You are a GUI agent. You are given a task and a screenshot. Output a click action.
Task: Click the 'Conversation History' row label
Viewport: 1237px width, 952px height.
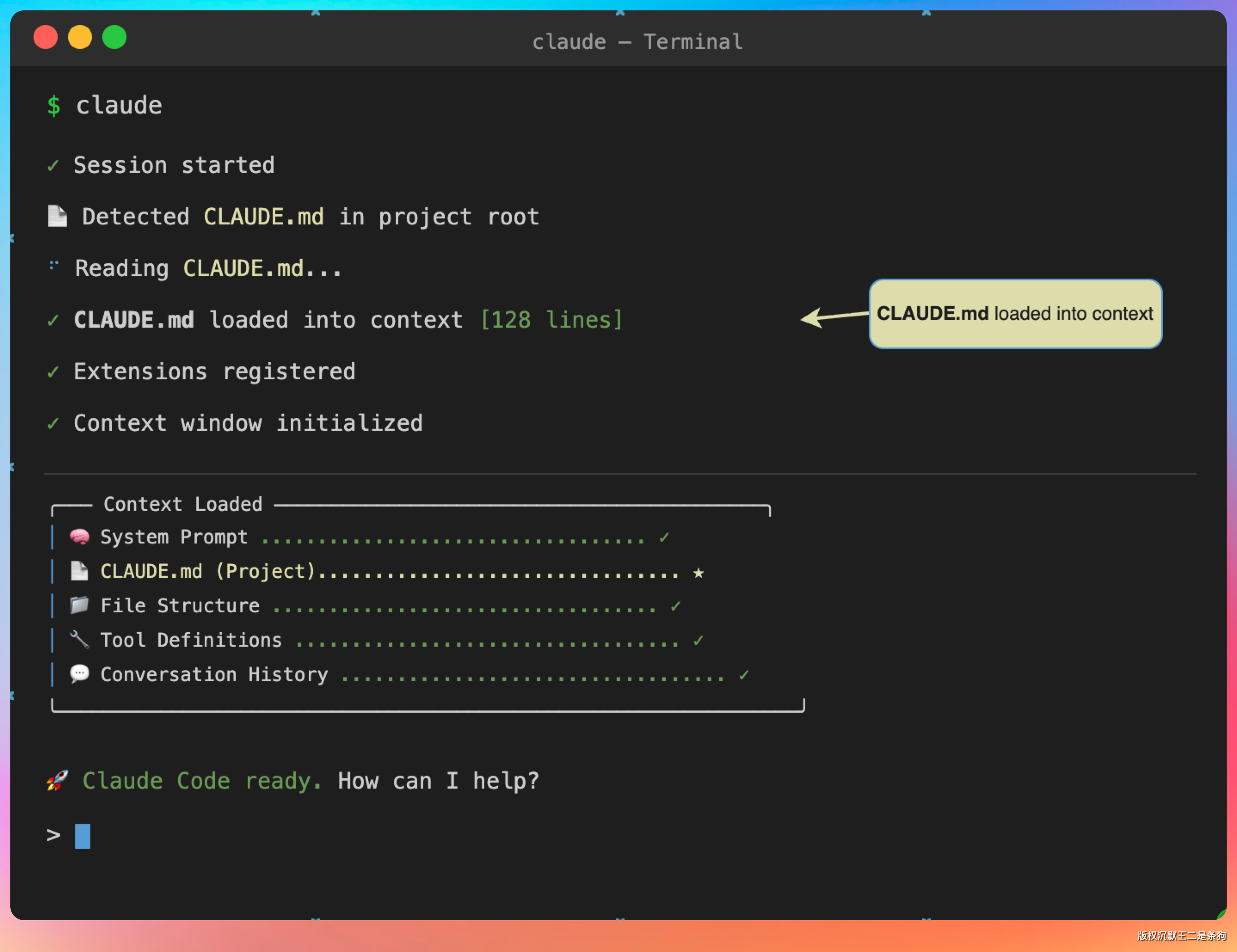coord(214,675)
